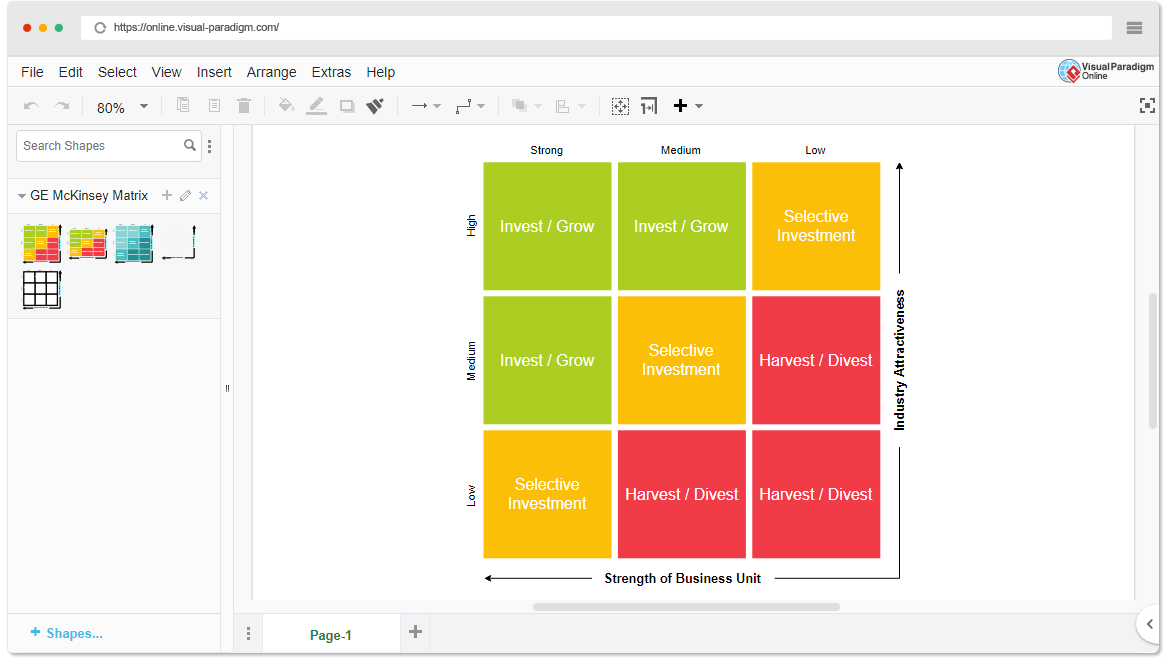Click the Paste icon in toolbar

[214, 106]
